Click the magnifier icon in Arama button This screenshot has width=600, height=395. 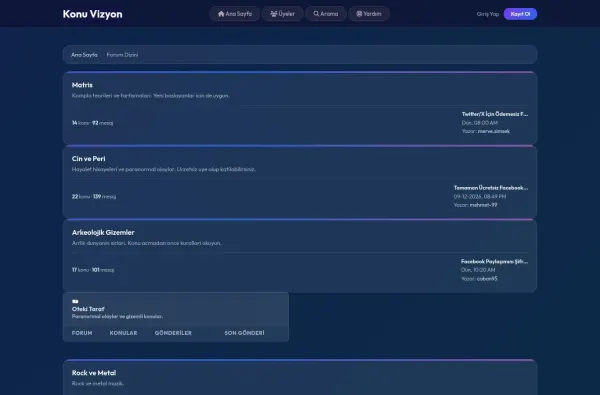pos(316,14)
